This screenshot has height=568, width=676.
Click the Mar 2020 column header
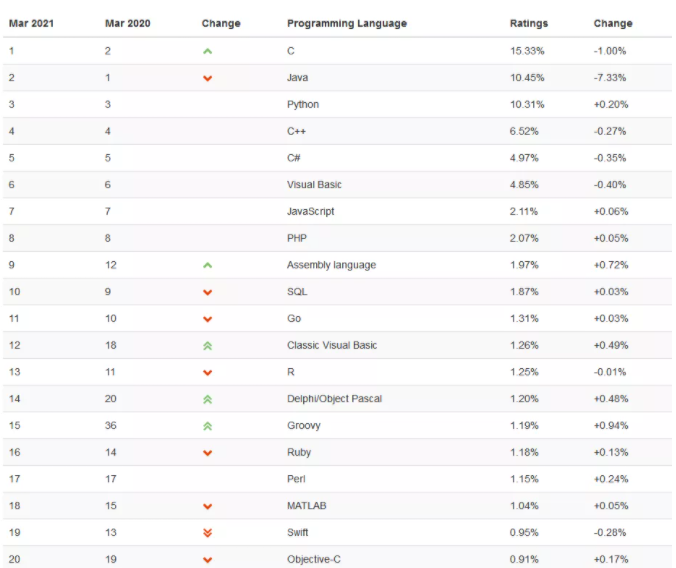128,23
